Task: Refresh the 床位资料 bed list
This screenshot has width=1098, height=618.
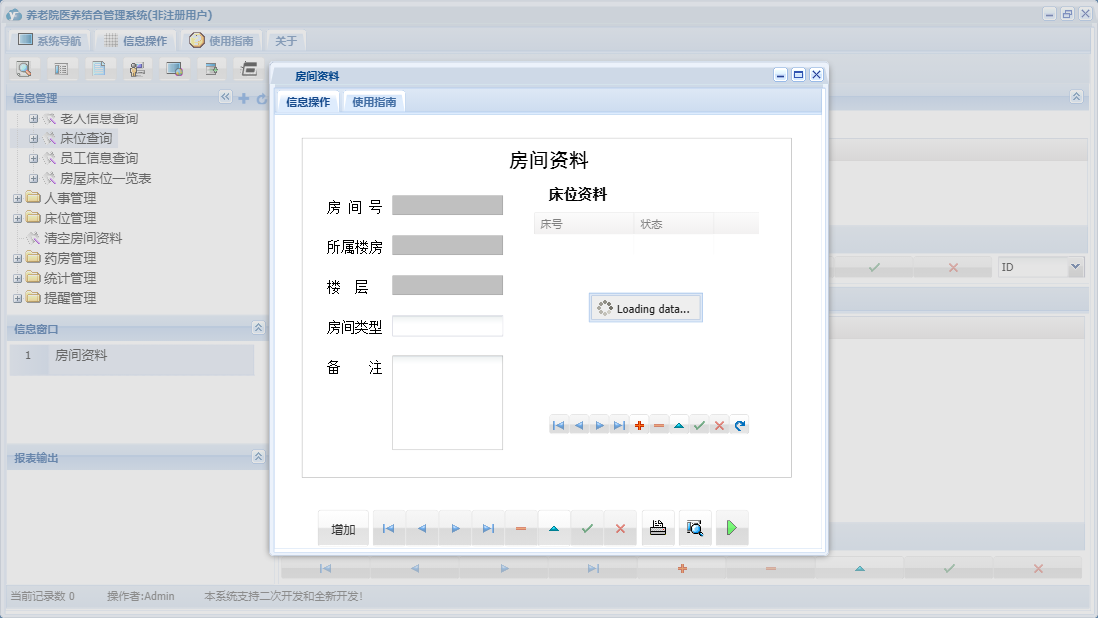Action: 739,424
